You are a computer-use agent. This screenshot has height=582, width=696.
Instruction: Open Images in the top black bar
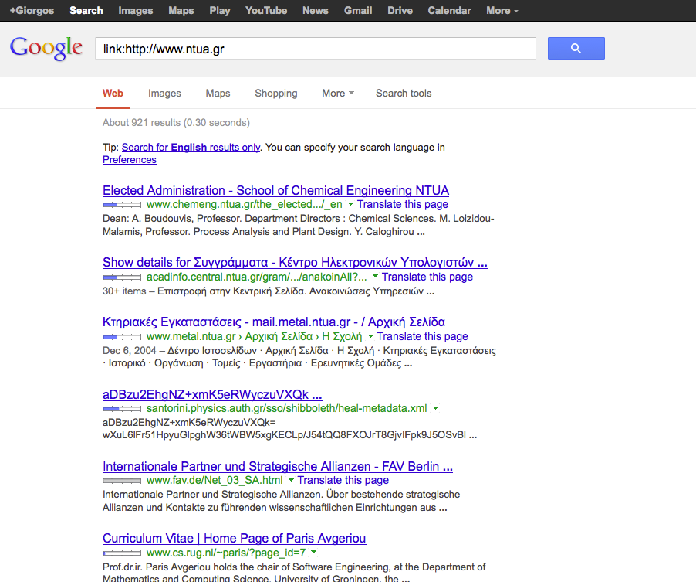tap(136, 11)
